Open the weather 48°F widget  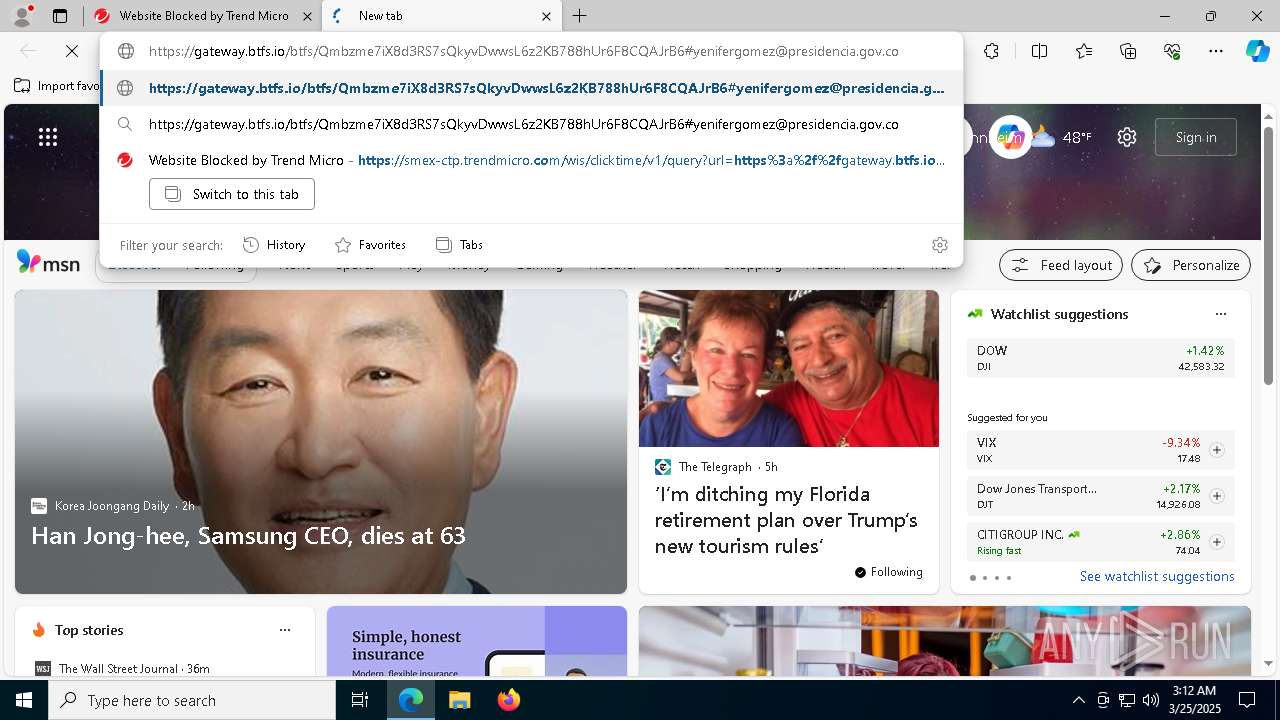coord(1061,137)
